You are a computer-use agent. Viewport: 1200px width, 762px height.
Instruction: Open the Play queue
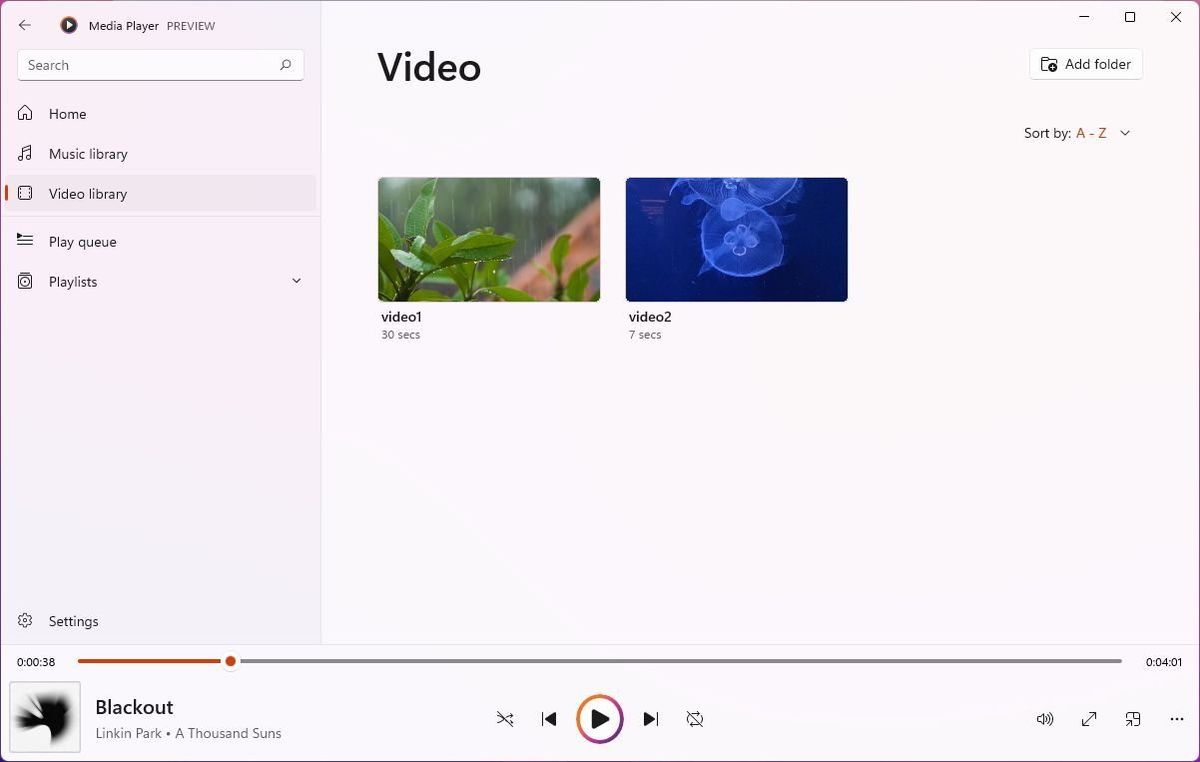(82, 241)
